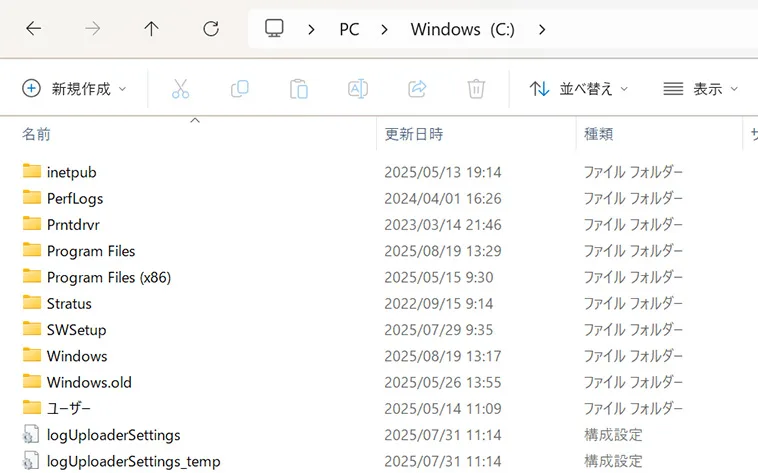Select the ユーザー folder
The image size is (758, 473).
68,408
